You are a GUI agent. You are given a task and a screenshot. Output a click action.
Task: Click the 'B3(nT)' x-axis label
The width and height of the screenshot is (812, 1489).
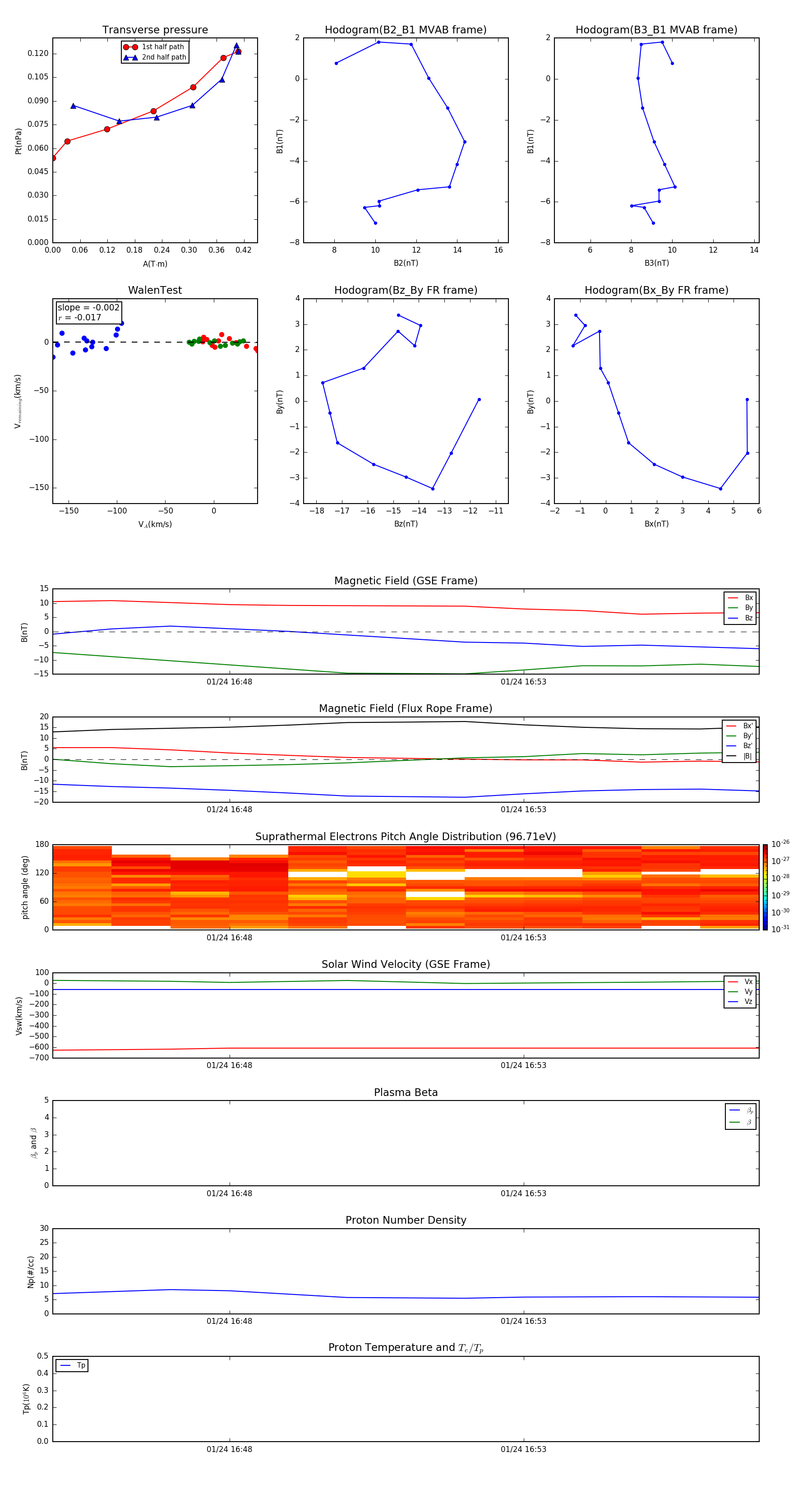coord(656,263)
